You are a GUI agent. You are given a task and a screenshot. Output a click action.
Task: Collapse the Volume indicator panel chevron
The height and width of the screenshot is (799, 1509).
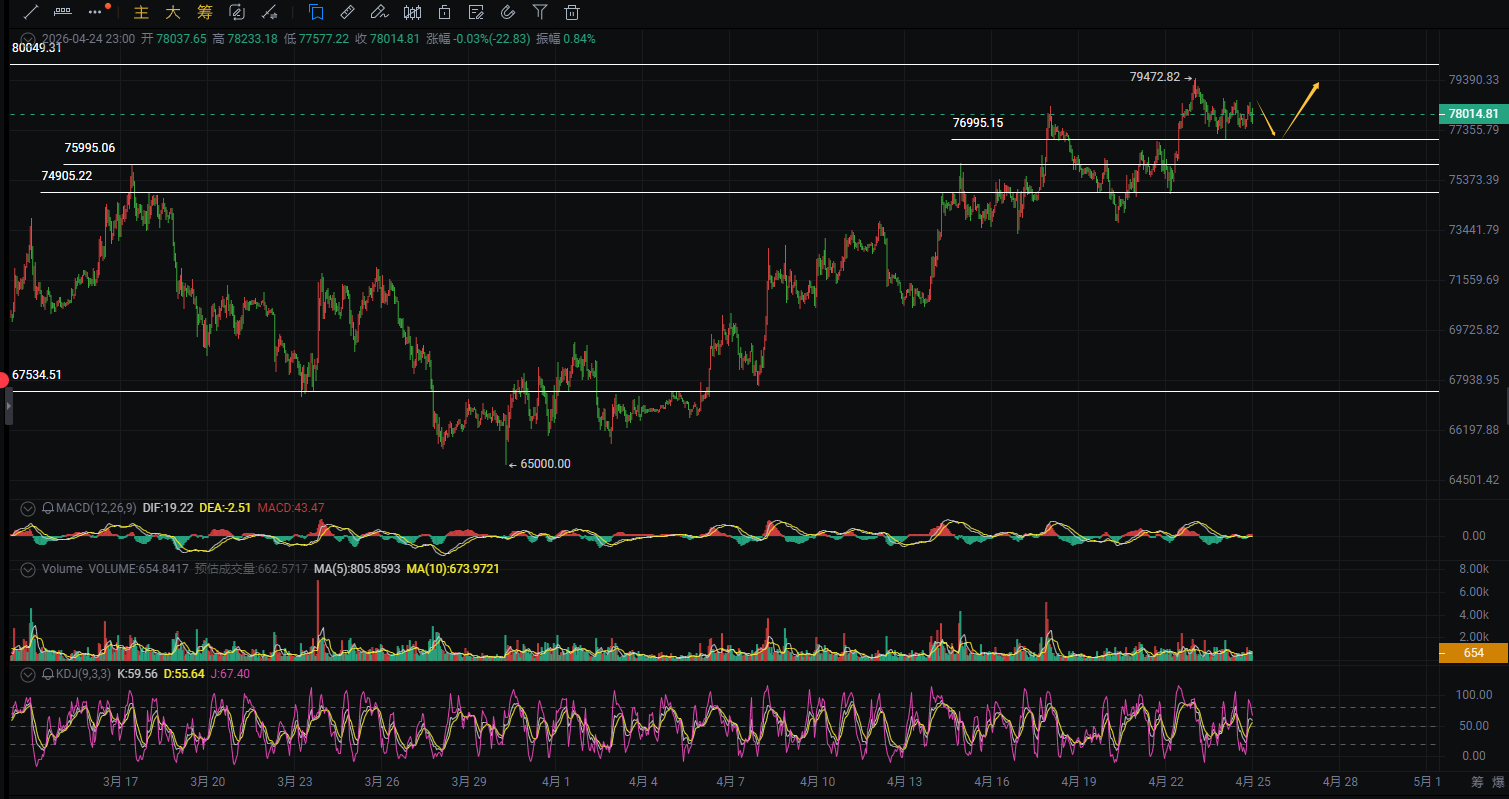(28, 568)
